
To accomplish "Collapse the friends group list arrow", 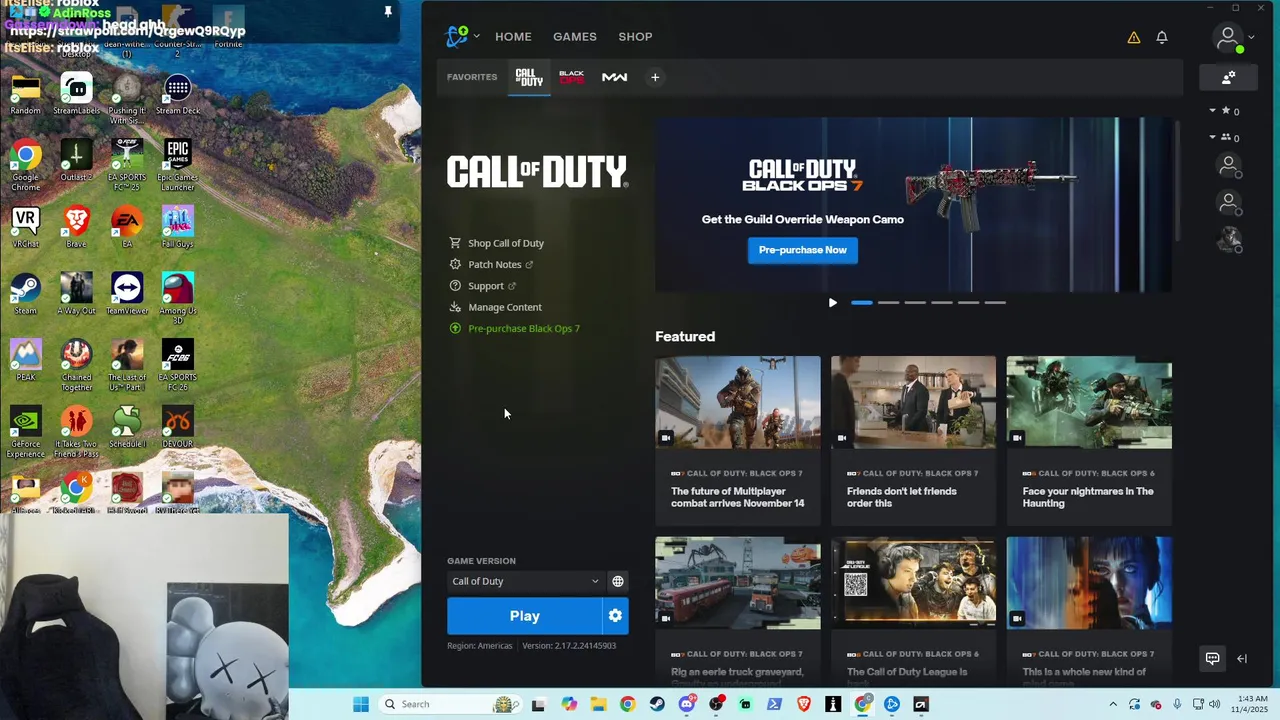I will click(1213, 137).
